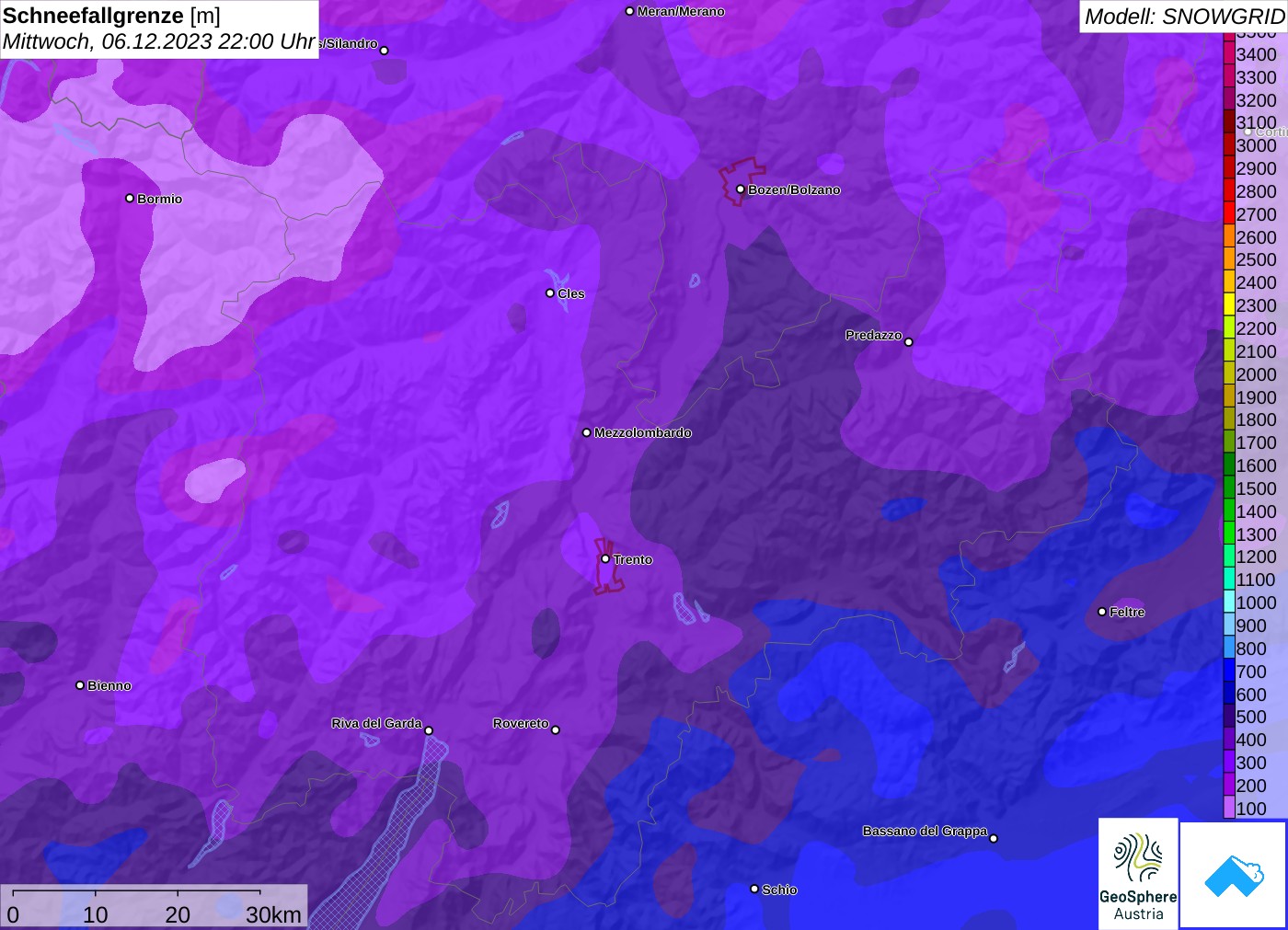The width and height of the screenshot is (1288, 930).
Task: Click the date Mittwoch, 06.12.2023 22:00 Uhr
Action: (x=159, y=41)
